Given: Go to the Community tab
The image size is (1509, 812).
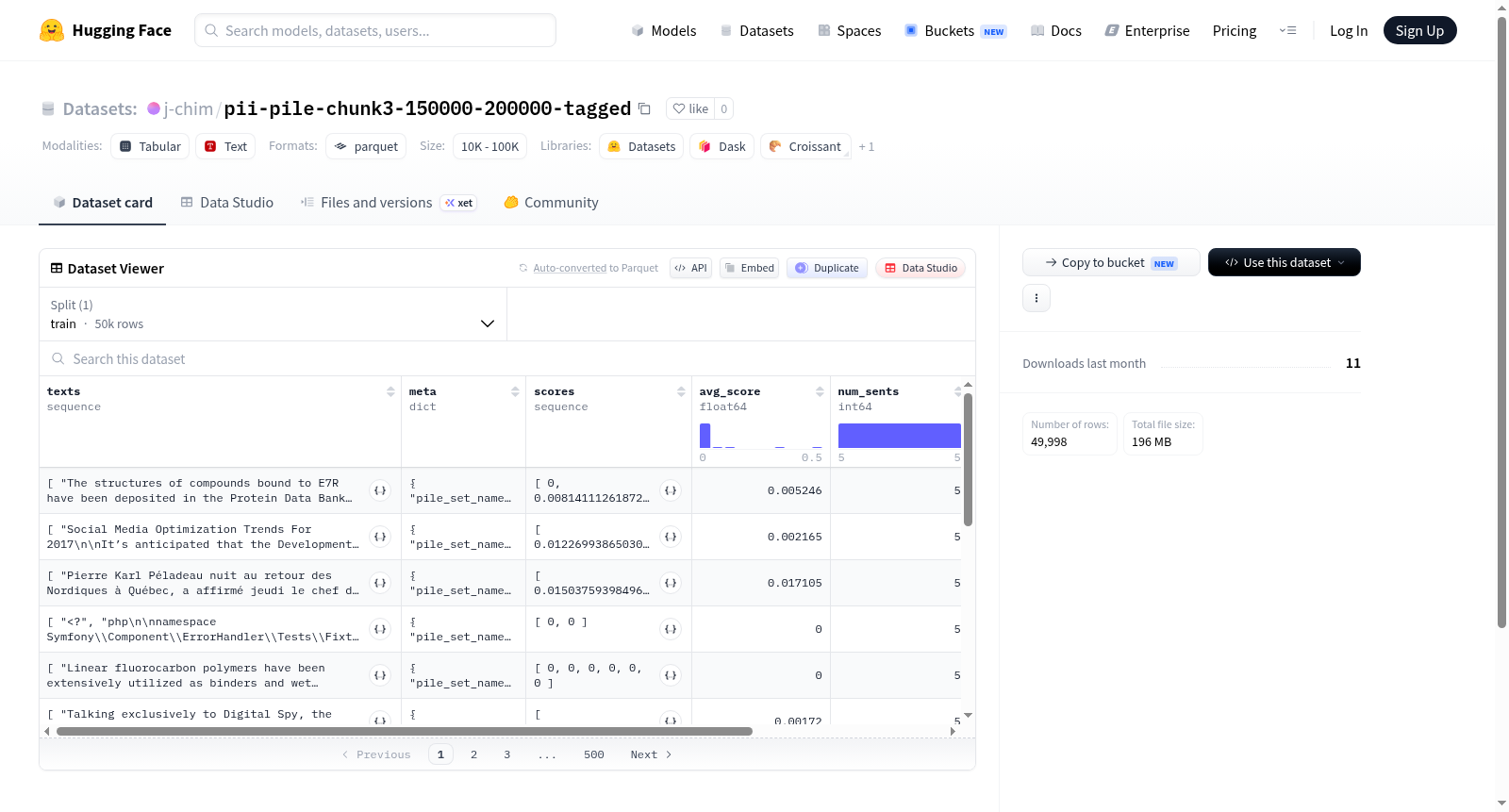Looking at the screenshot, I should point(552,203).
